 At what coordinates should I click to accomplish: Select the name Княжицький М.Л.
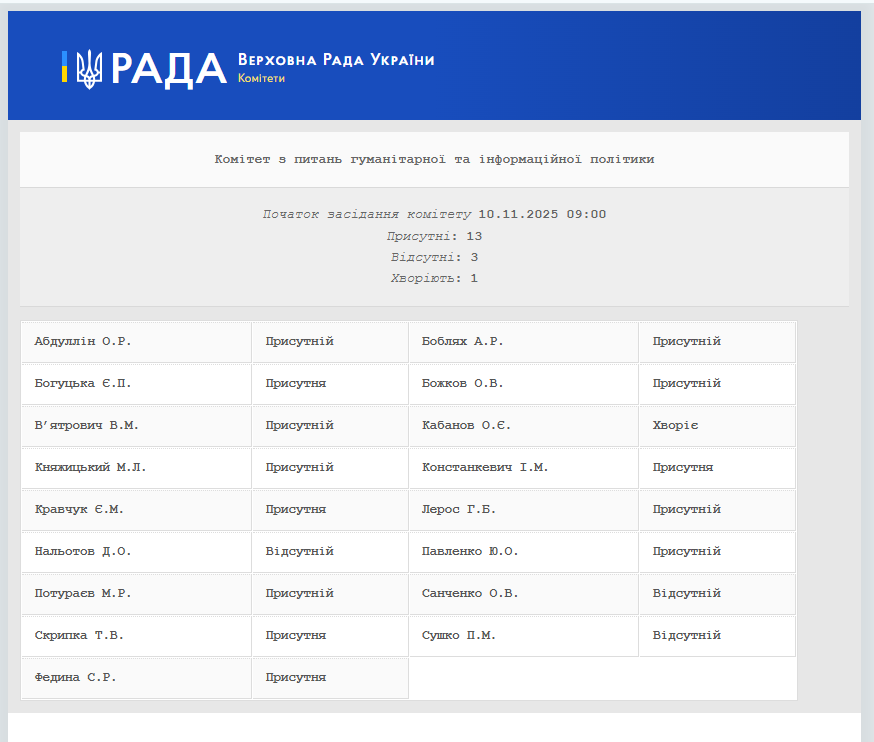click(x=90, y=467)
